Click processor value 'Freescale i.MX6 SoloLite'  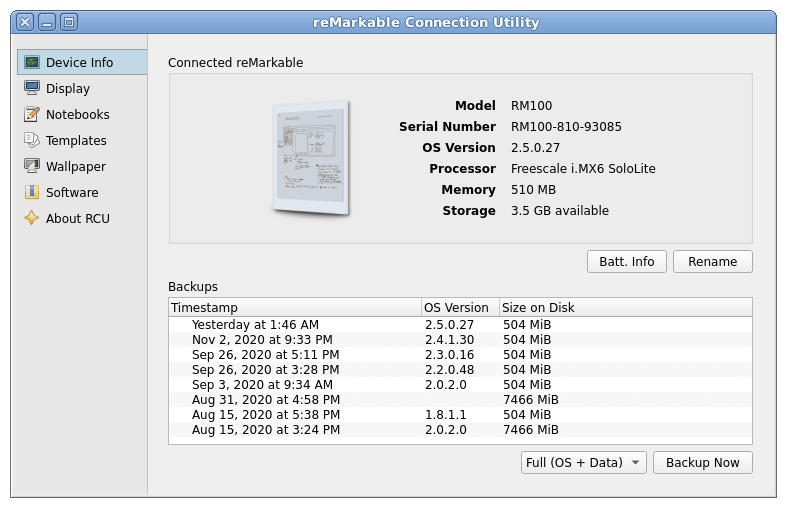583,169
